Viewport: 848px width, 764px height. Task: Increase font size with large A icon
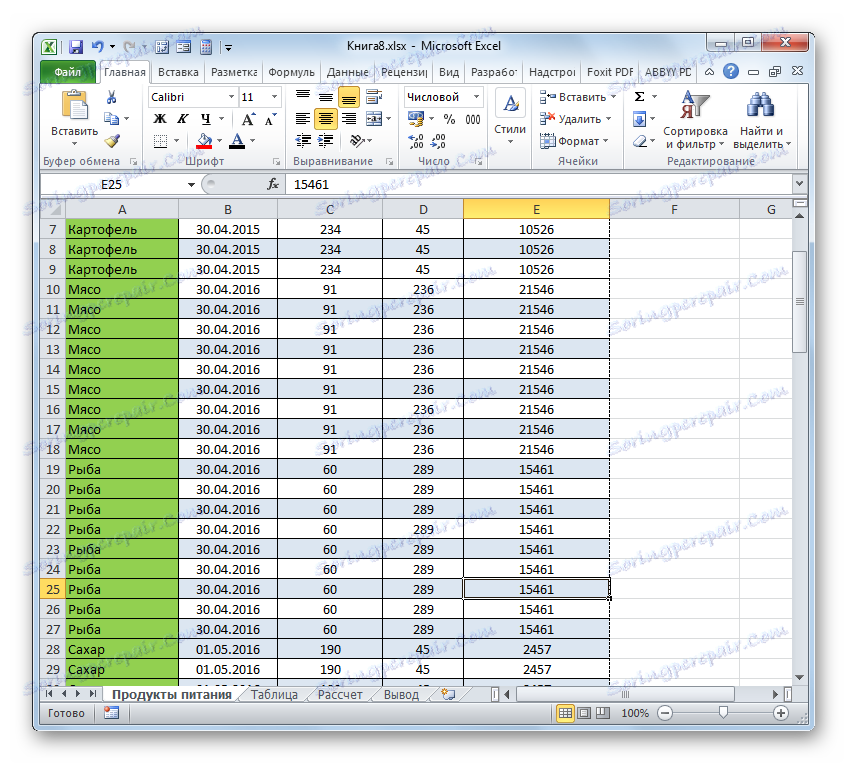248,119
